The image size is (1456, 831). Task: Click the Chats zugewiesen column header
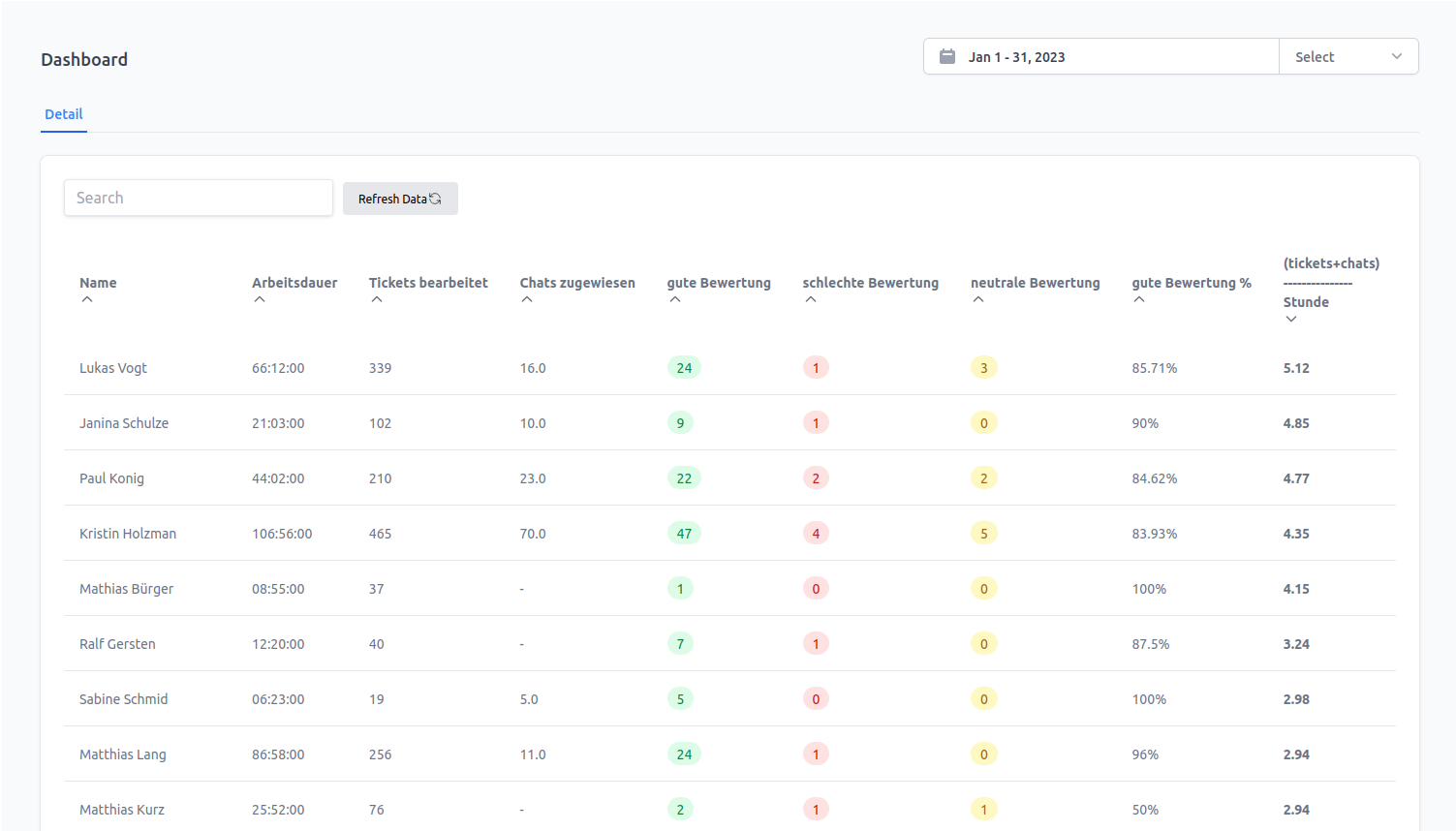tap(577, 283)
